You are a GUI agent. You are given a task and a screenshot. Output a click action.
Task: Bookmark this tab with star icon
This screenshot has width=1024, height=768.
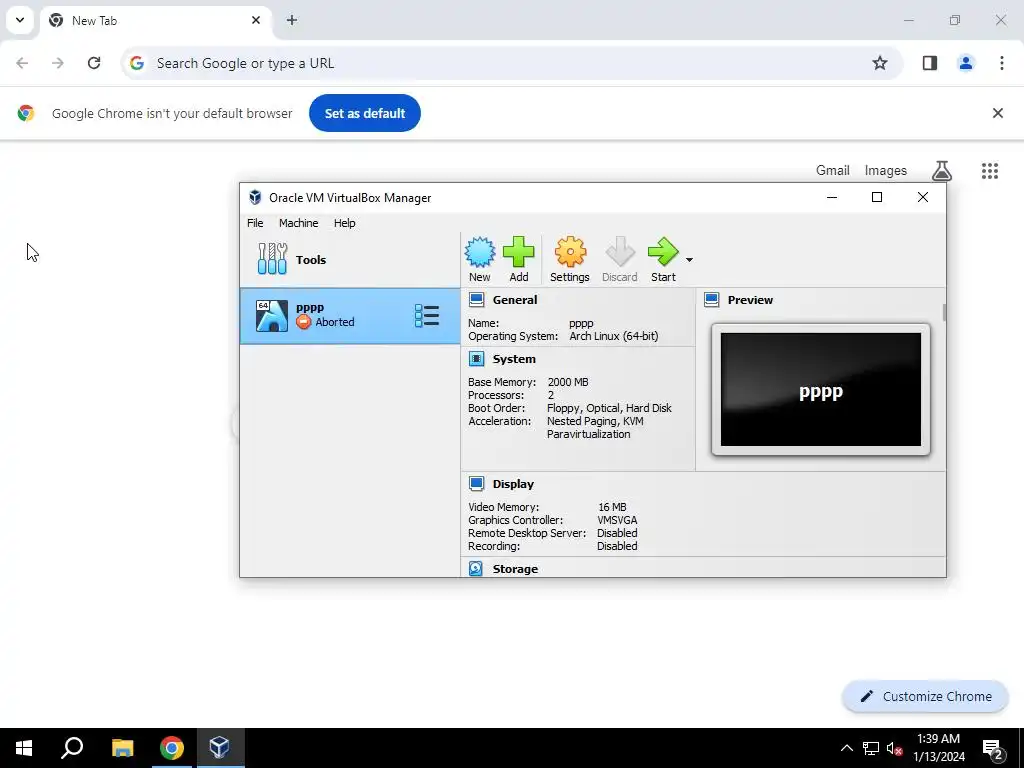click(880, 63)
